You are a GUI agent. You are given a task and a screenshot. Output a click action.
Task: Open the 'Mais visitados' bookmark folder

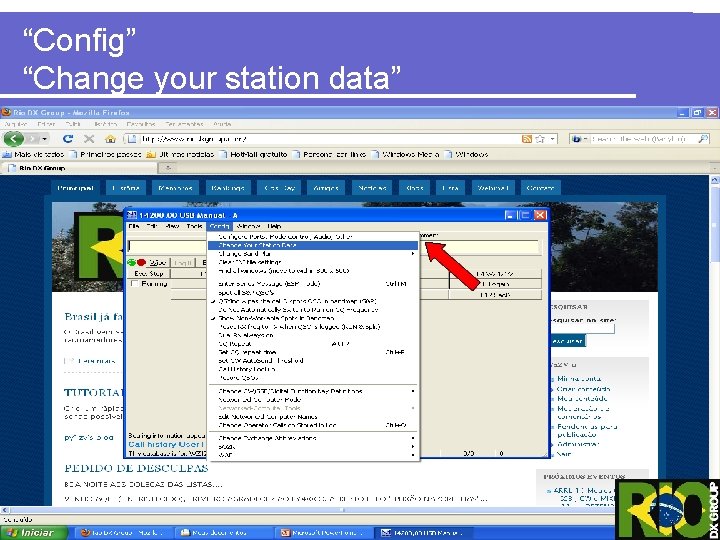click(x=34, y=154)
